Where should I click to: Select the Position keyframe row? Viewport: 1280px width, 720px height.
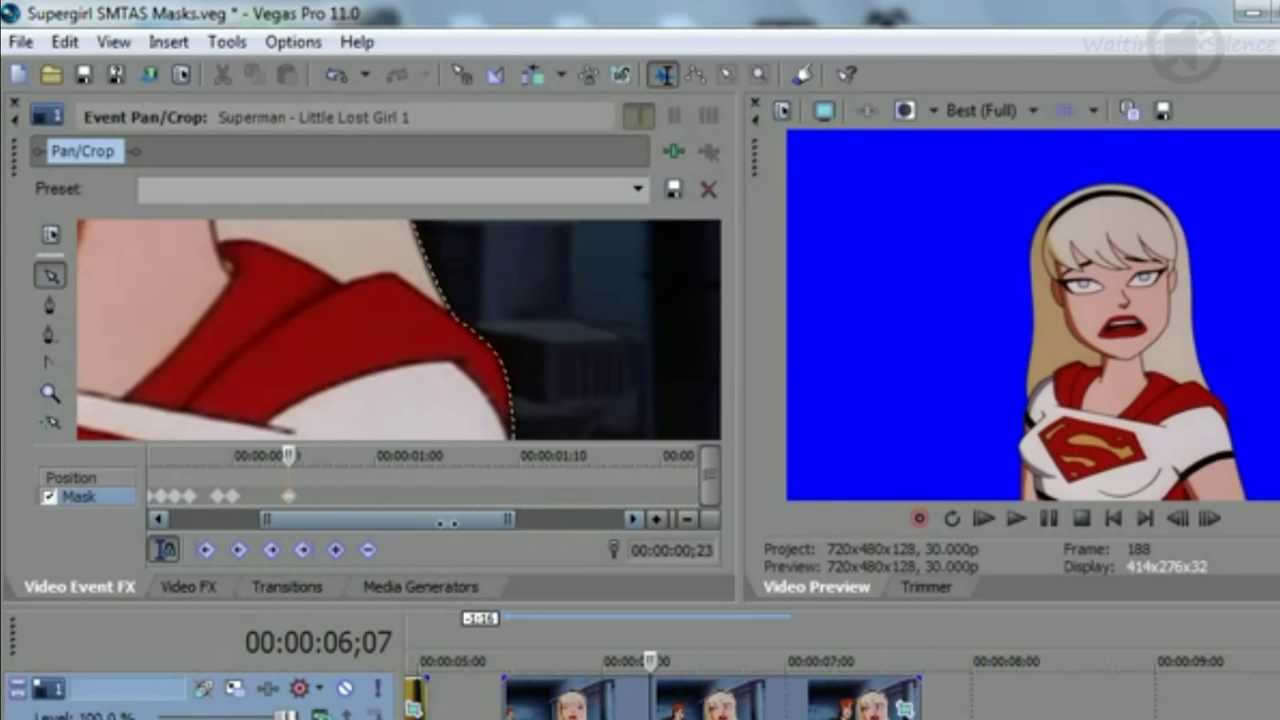pos(88,478)
